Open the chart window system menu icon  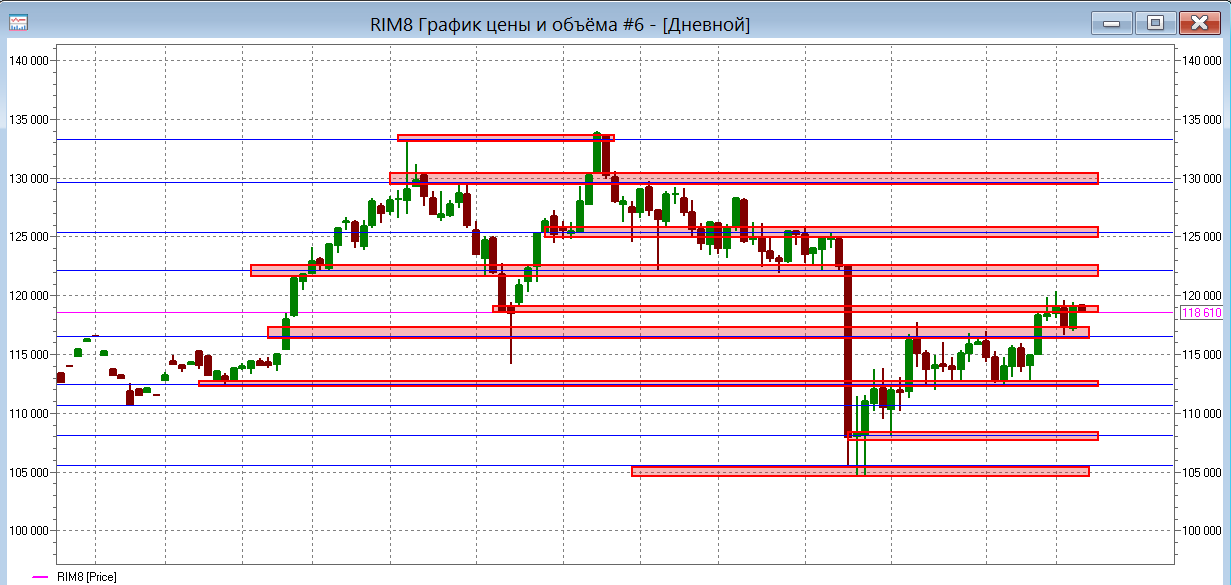18,22
